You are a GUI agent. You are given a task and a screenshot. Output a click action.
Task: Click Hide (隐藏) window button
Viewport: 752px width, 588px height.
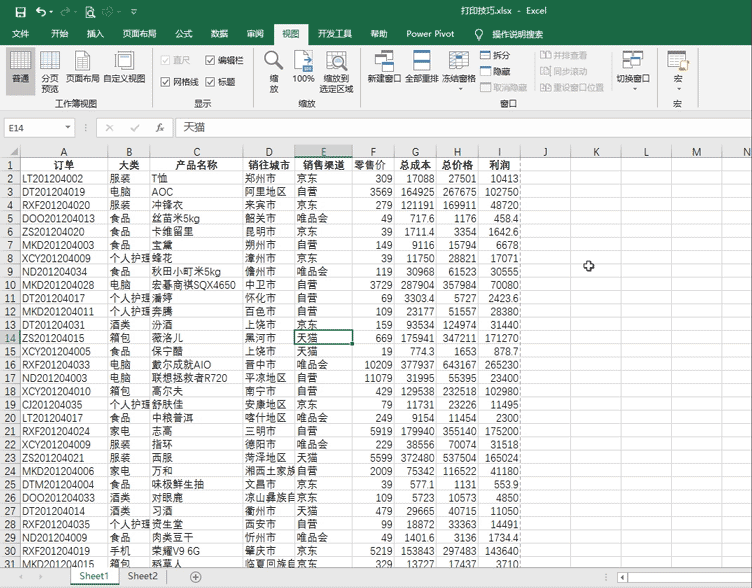pyautogui.click(x=495, y=71)
